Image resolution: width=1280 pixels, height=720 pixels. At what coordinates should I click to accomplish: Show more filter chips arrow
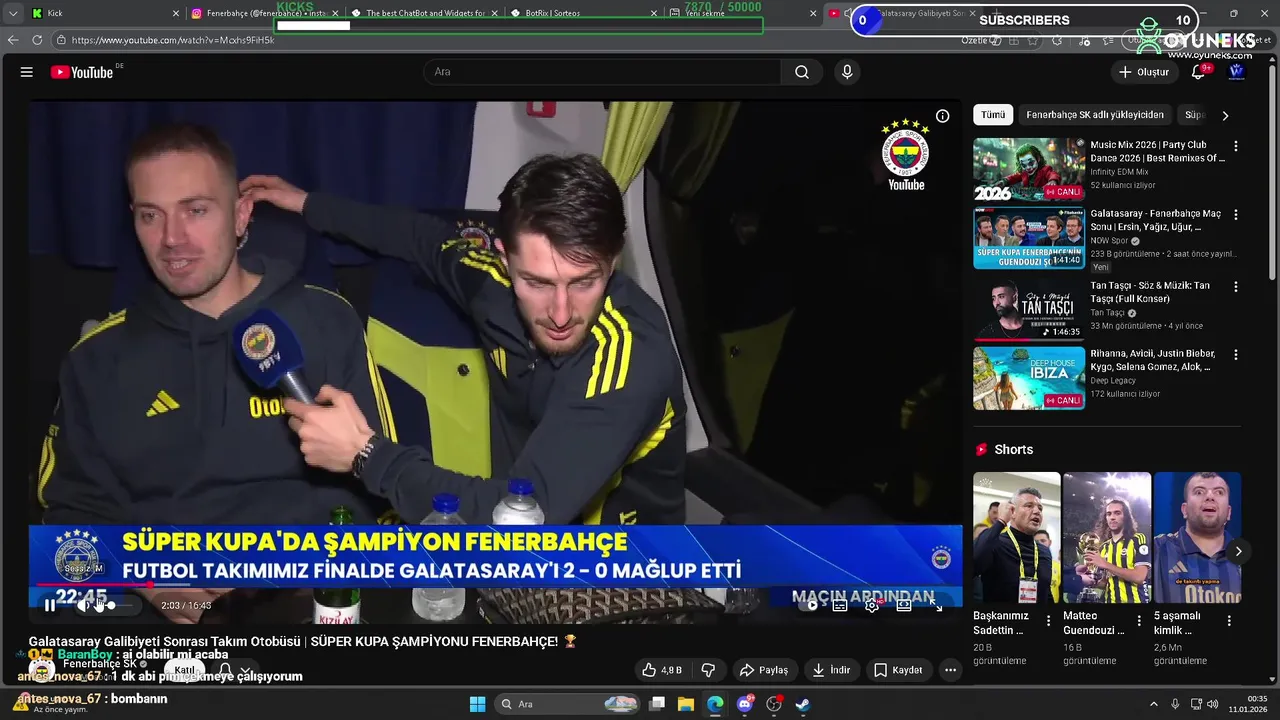coord(1225,115)
